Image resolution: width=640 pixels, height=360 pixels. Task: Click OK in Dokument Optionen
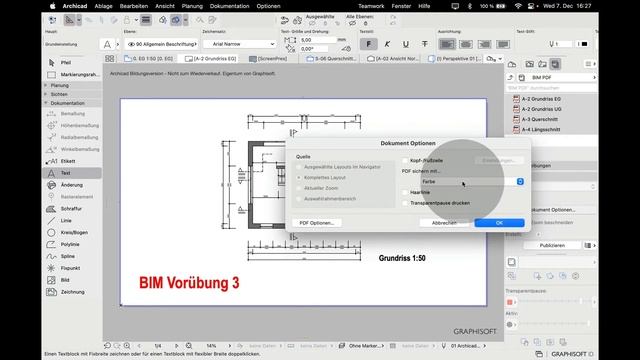pyautogui.click(x=499, y=223)
